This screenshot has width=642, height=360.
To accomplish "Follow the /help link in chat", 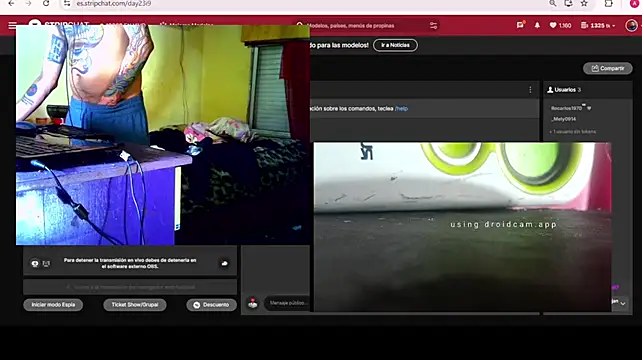I will pos(401,109).
